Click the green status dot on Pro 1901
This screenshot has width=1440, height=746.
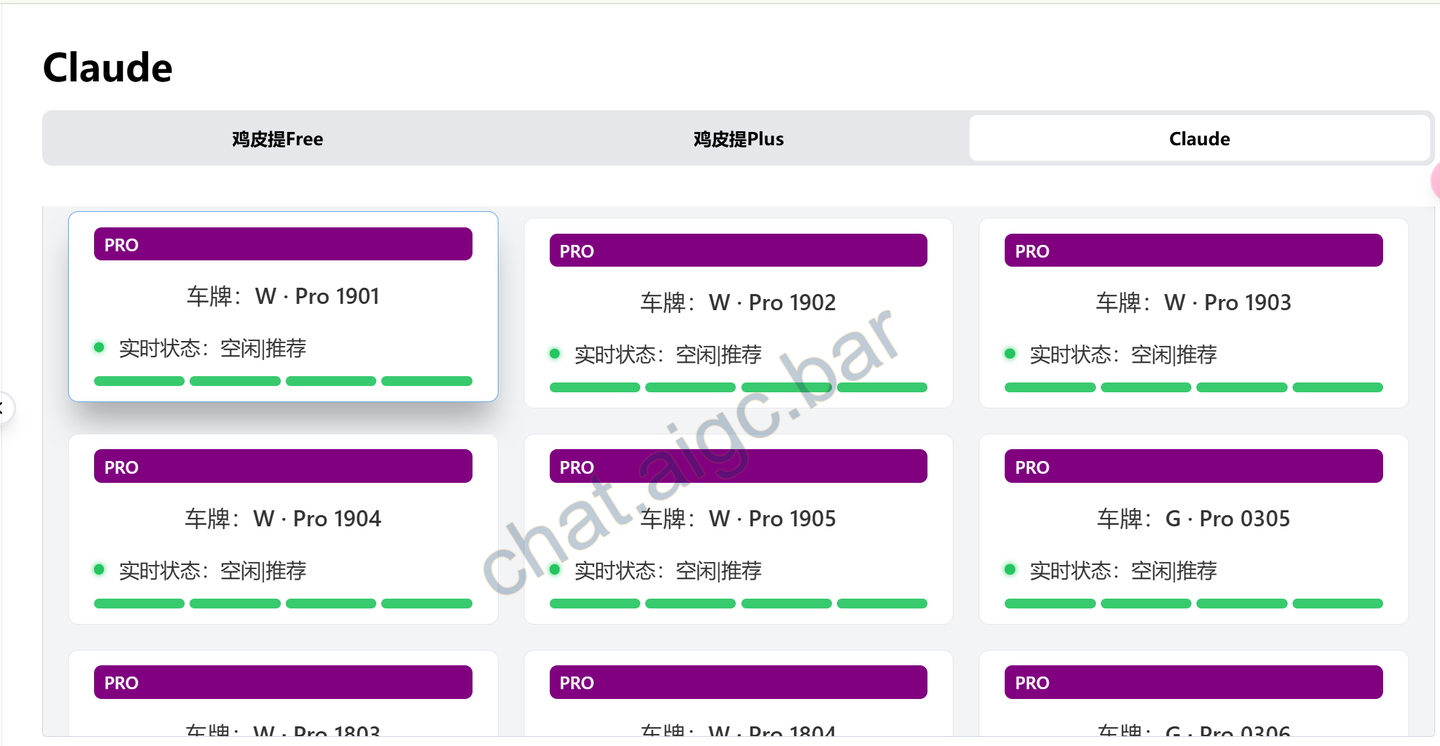click(x=99, y=347)
